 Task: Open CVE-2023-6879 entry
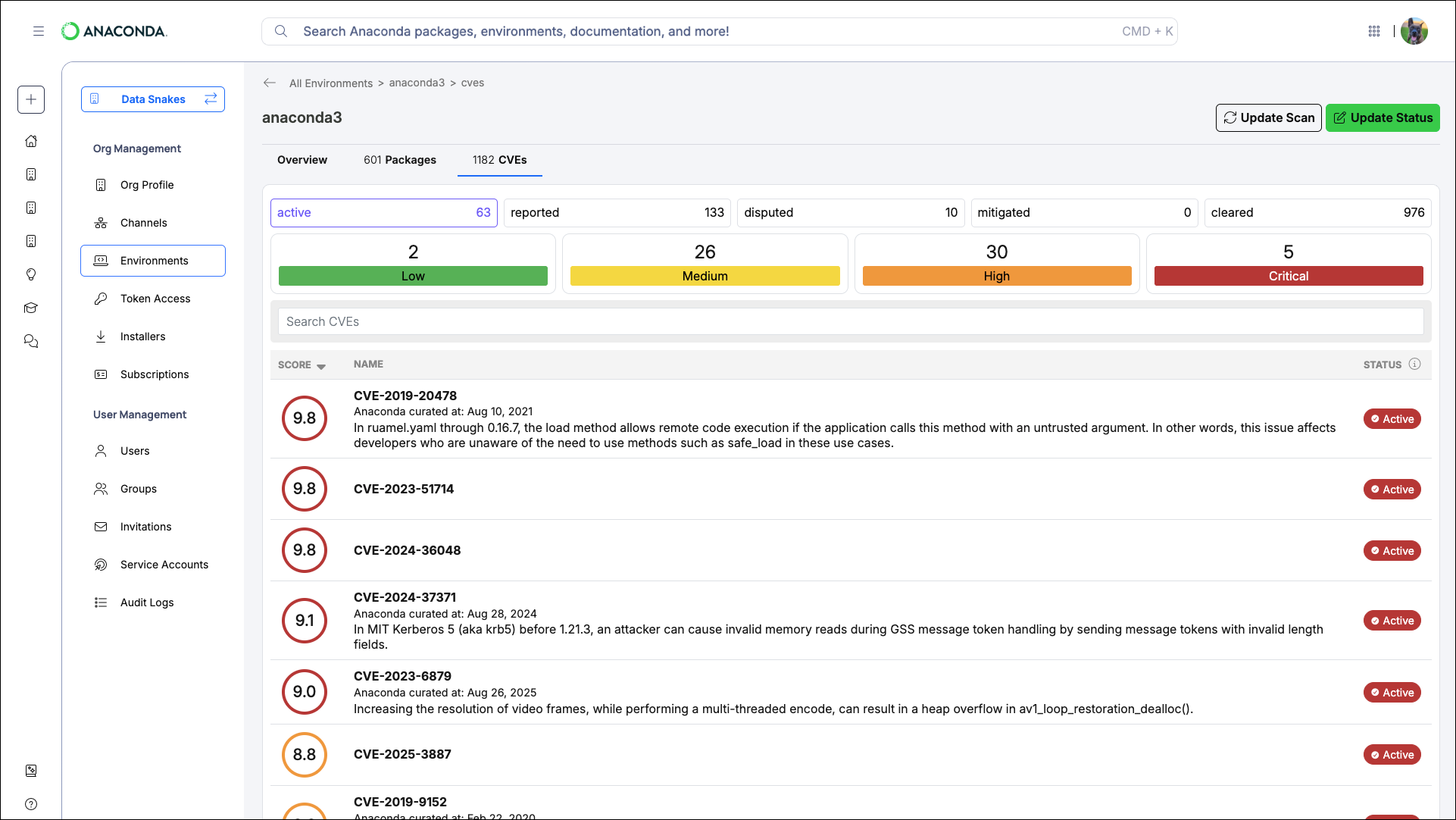click(402, 676)
